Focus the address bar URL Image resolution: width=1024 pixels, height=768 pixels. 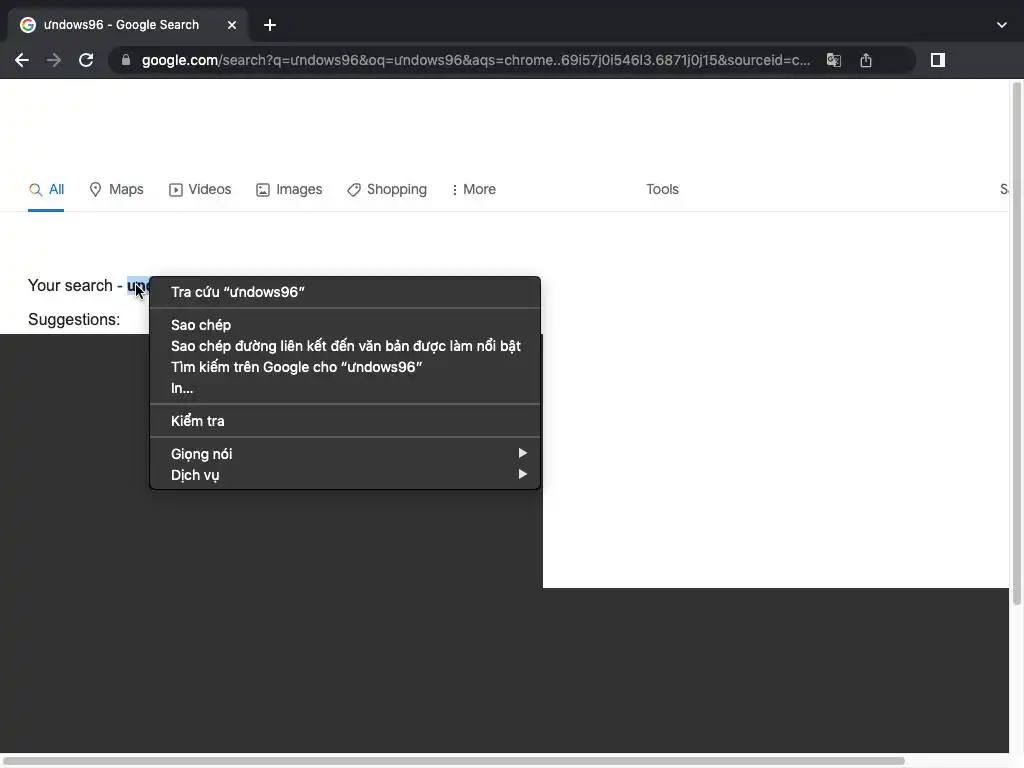click(x=475, y=60)
